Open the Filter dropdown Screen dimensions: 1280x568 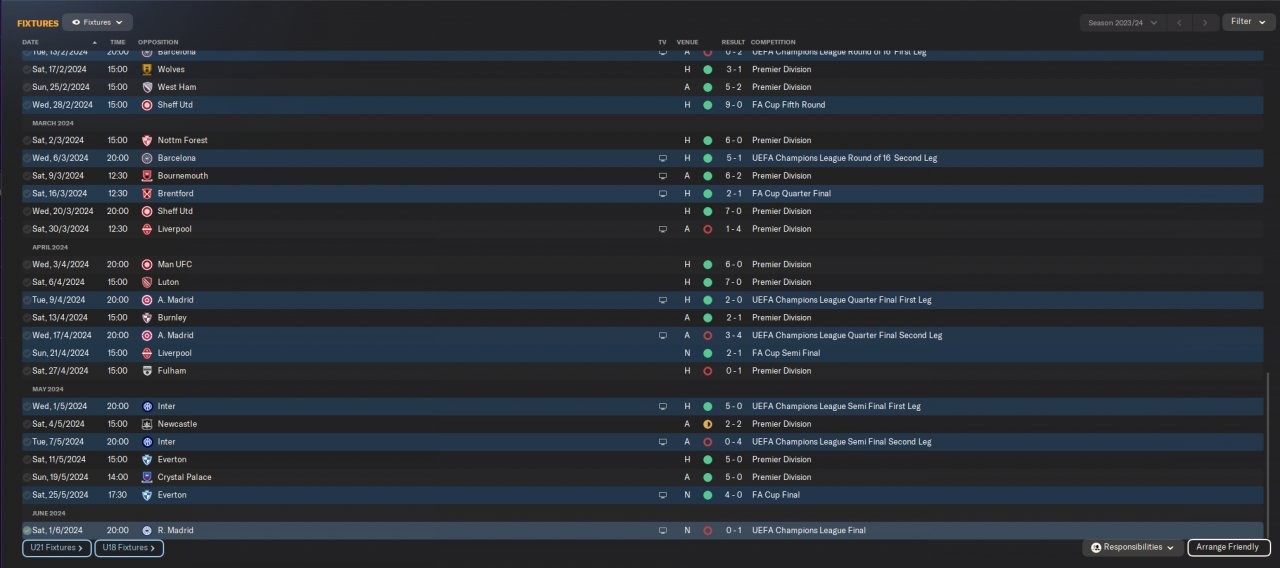pyautogui.click(x=1248, y=22)
